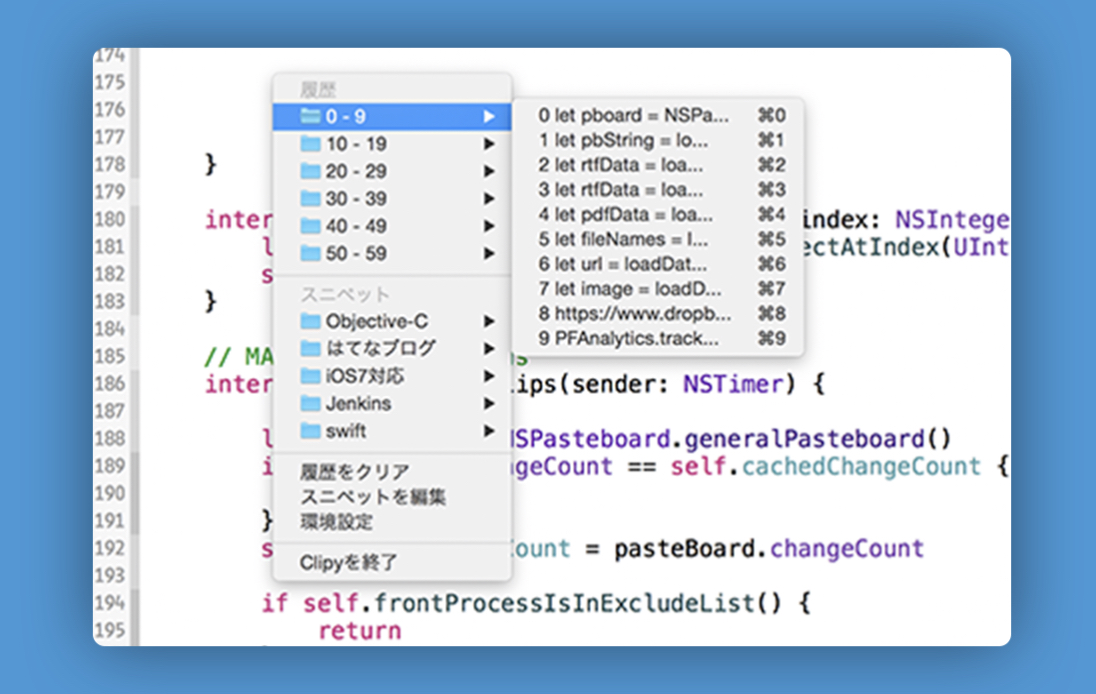Expand the 0 - 9 history submenu arrow

[489, 117]
